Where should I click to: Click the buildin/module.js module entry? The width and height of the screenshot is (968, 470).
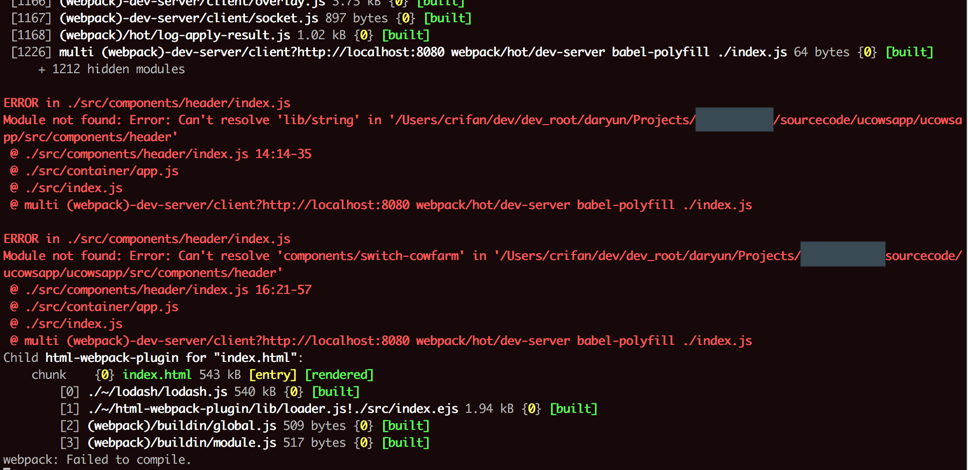coord(176,442)
